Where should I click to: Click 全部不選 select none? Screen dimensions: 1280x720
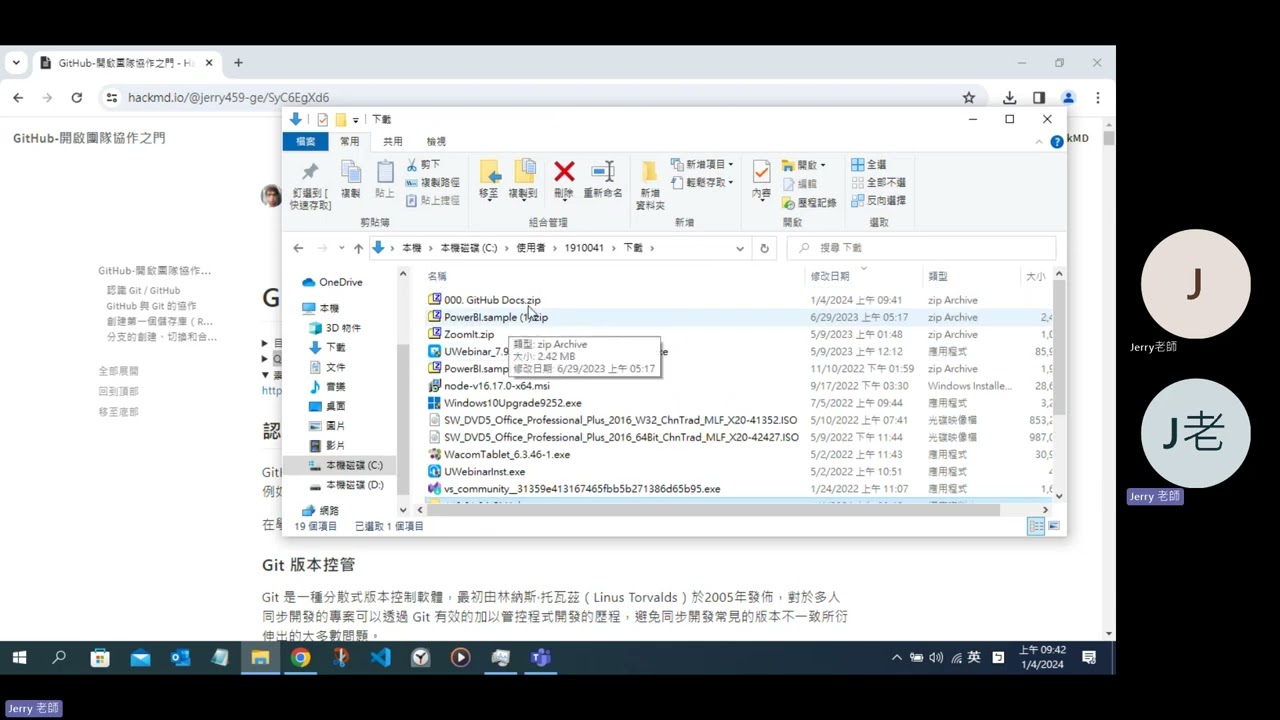[879, 182]
